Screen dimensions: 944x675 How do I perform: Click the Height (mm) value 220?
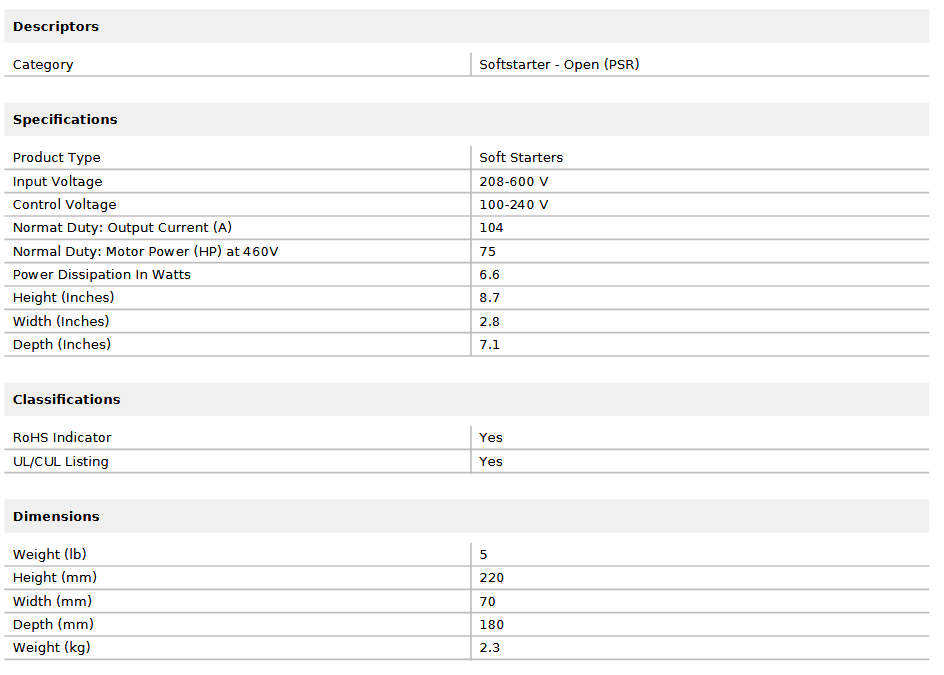(x=492, y=577)
